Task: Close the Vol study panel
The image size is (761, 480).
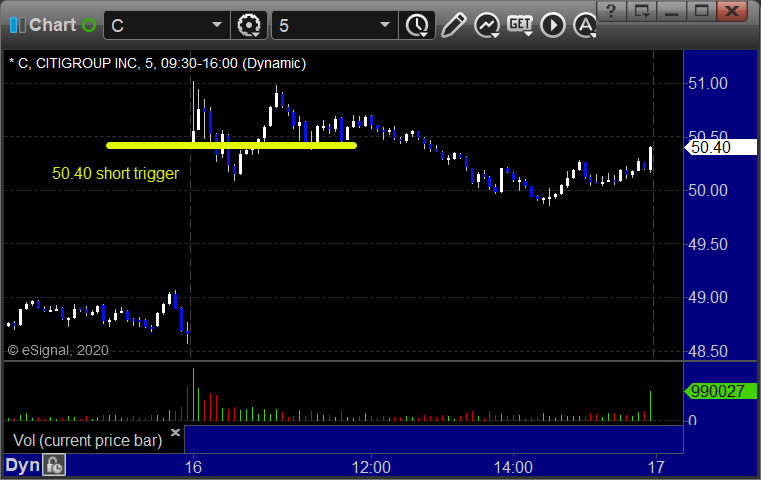Action: (175, 432)
